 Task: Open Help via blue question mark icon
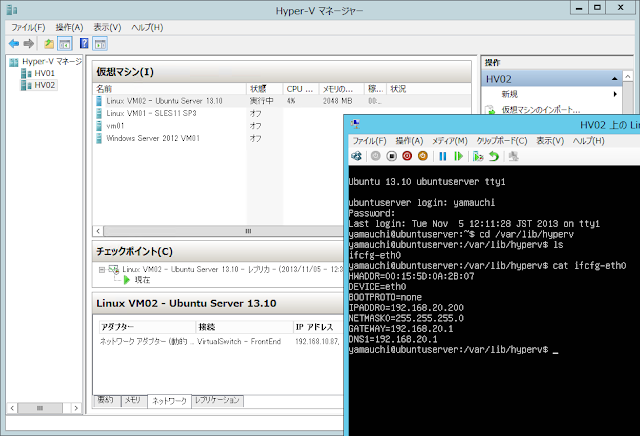[x=84, y=43]
